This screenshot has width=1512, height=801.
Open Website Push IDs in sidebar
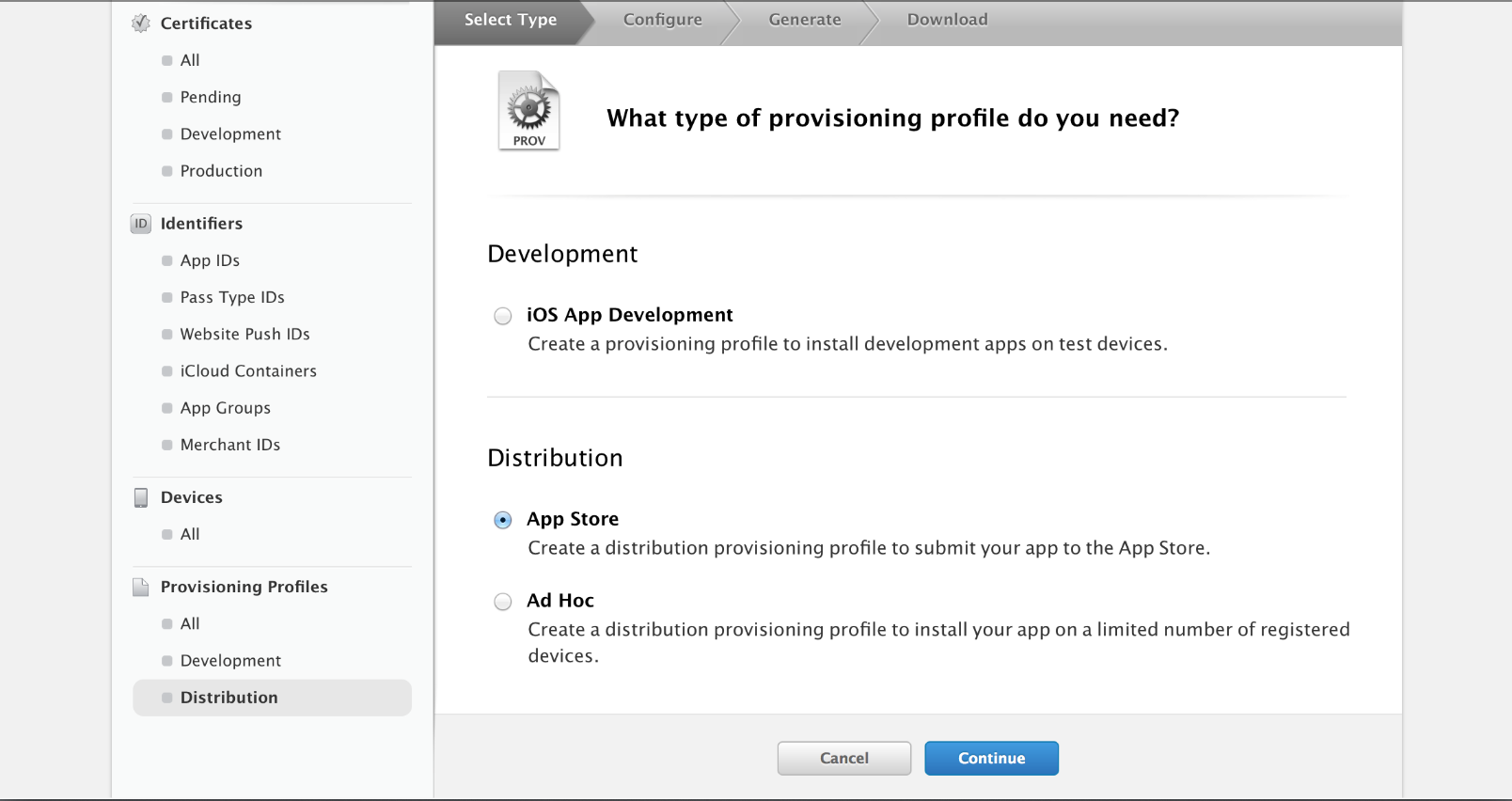point(244,334)
